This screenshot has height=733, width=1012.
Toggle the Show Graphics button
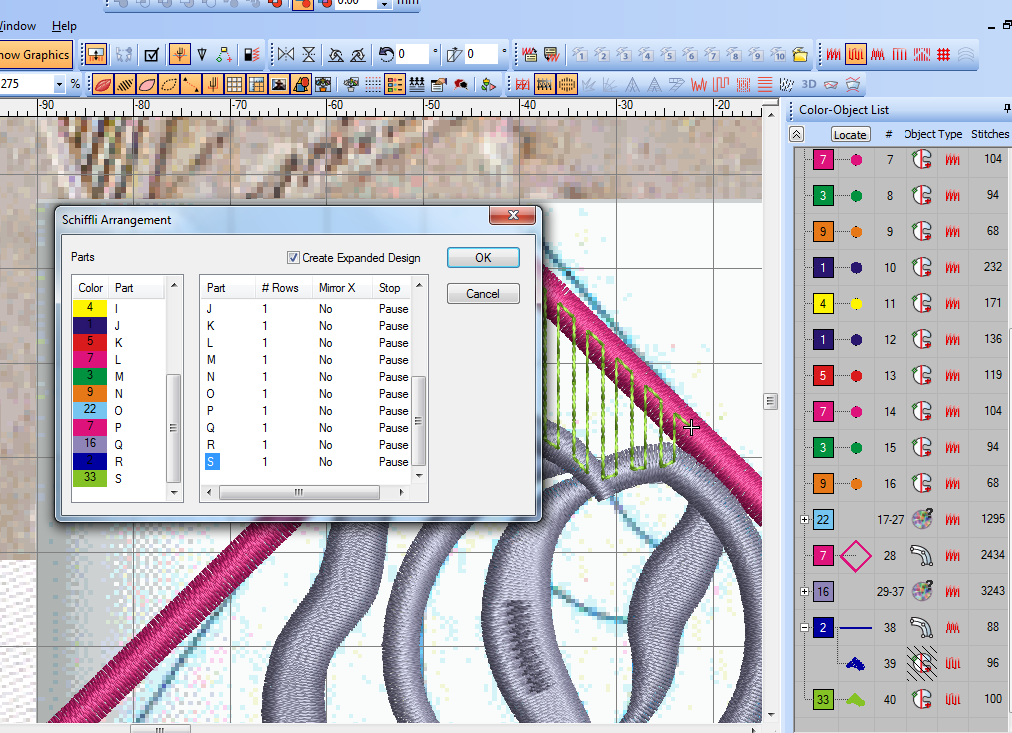35,55
